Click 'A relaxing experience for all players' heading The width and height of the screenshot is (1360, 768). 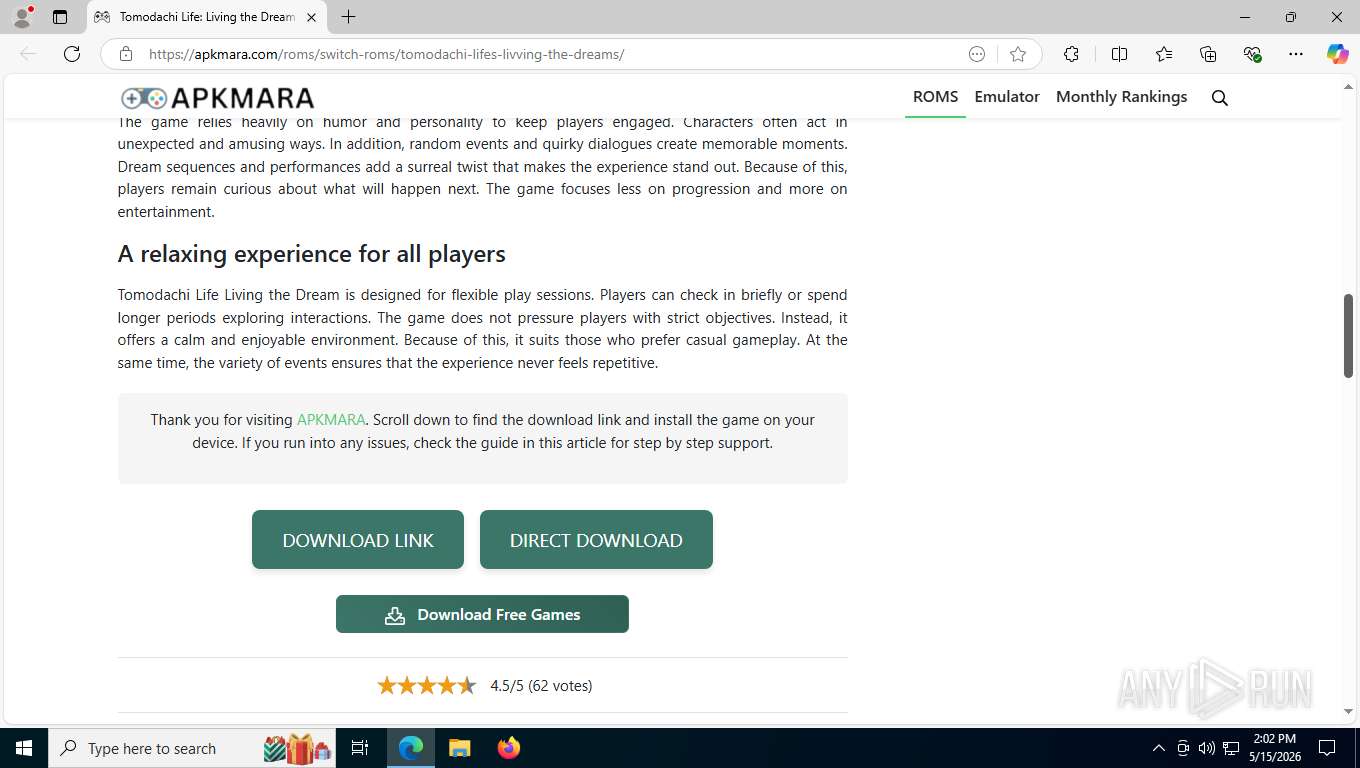coord(312,254)
